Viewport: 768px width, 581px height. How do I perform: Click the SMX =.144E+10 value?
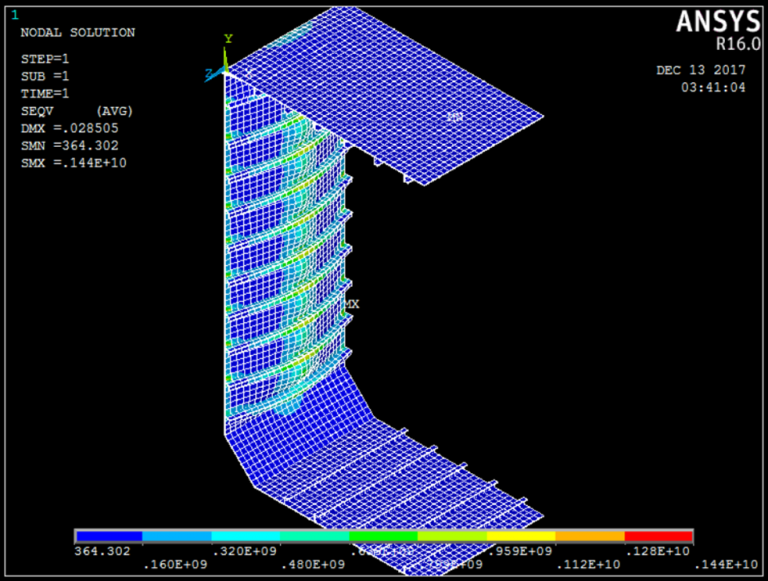(73, 162)
